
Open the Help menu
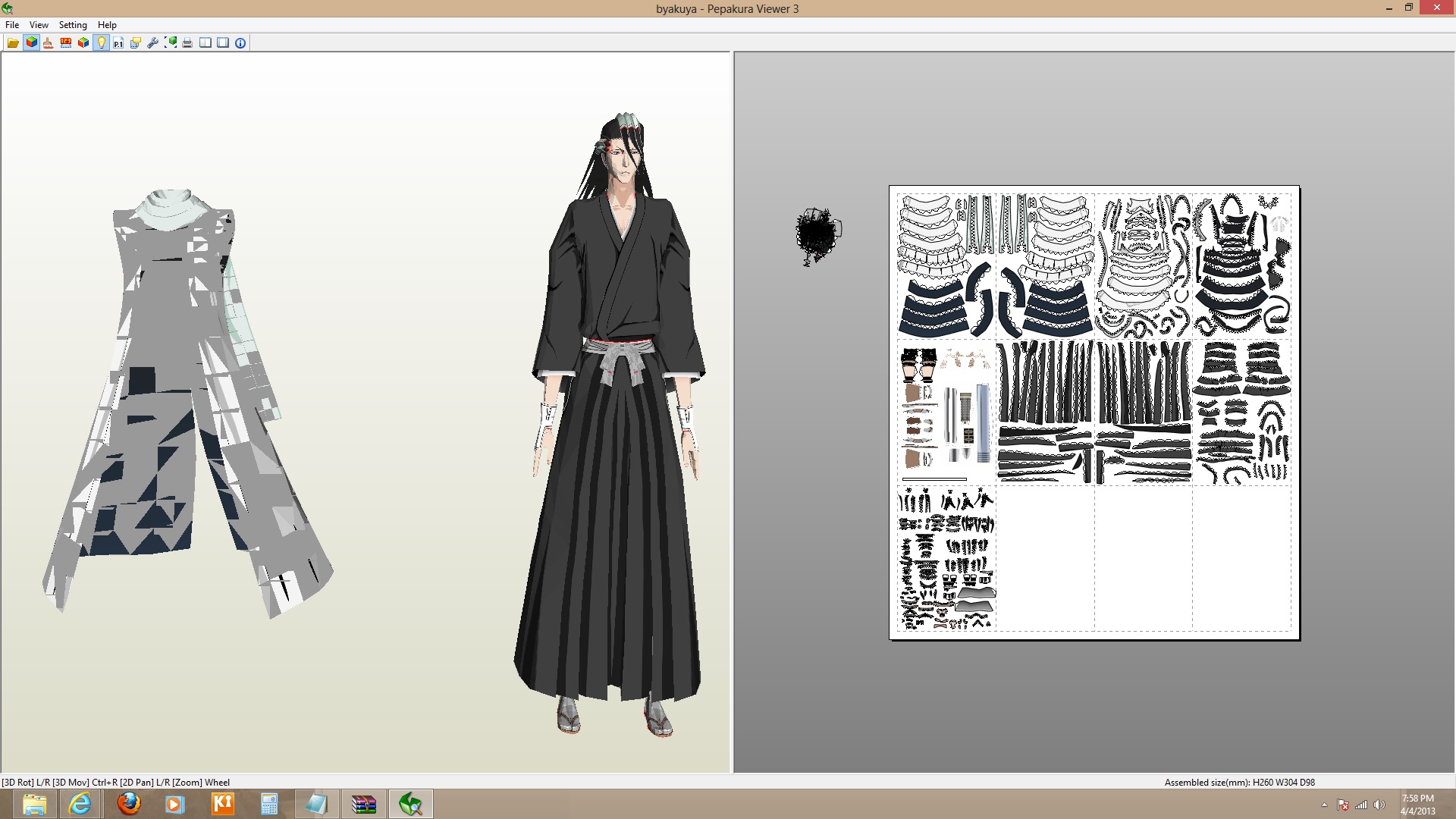tap(105, 24)
